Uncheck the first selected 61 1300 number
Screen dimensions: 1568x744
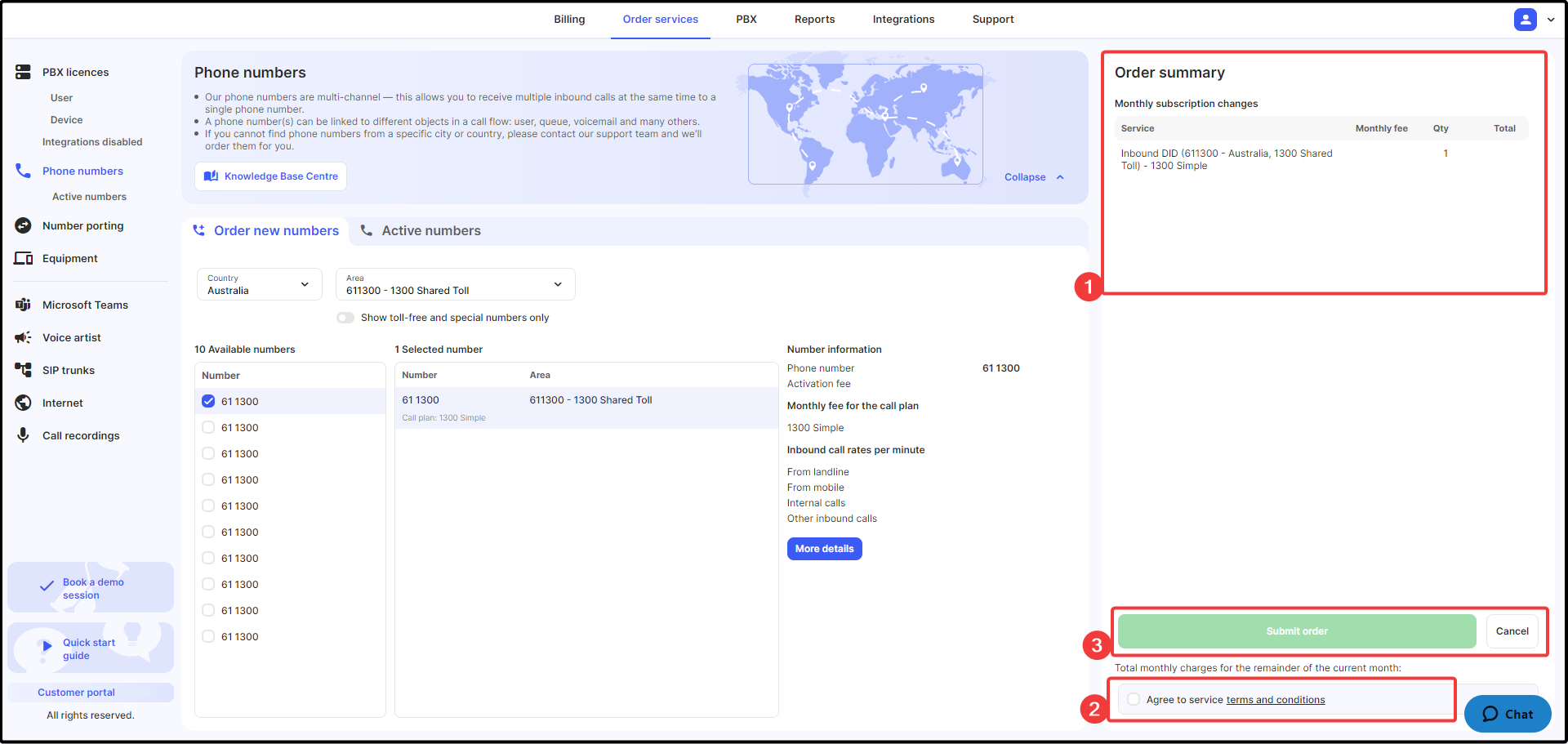pos(208,401)
